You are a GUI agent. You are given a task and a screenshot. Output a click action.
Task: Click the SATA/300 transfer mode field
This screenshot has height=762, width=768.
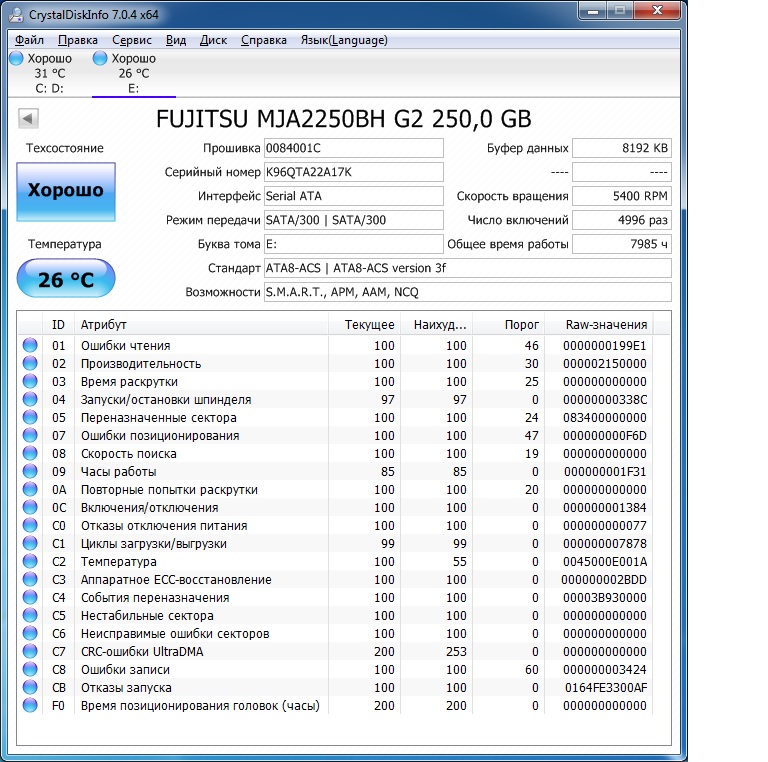(354, 220)
